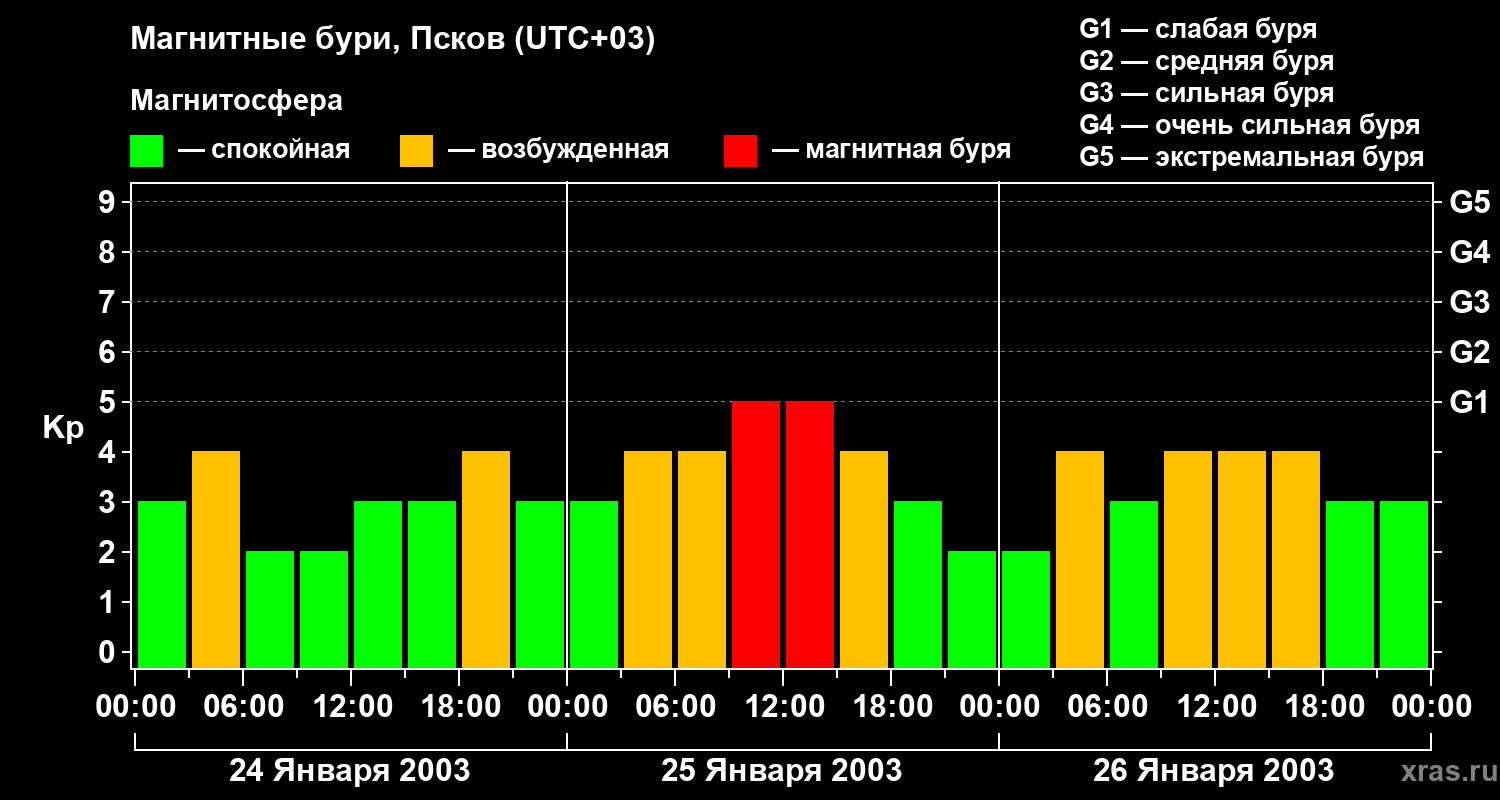
Task: Click the 18:00 time label under 26 Января
Action: 1323,707
